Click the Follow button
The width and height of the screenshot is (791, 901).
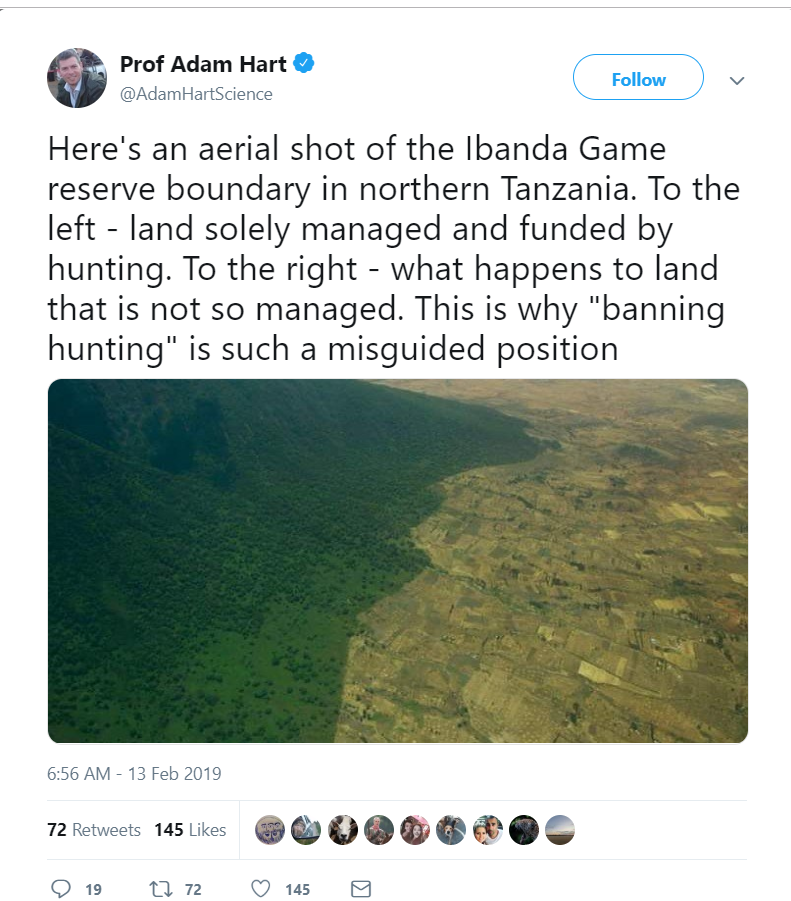point(637,78)
